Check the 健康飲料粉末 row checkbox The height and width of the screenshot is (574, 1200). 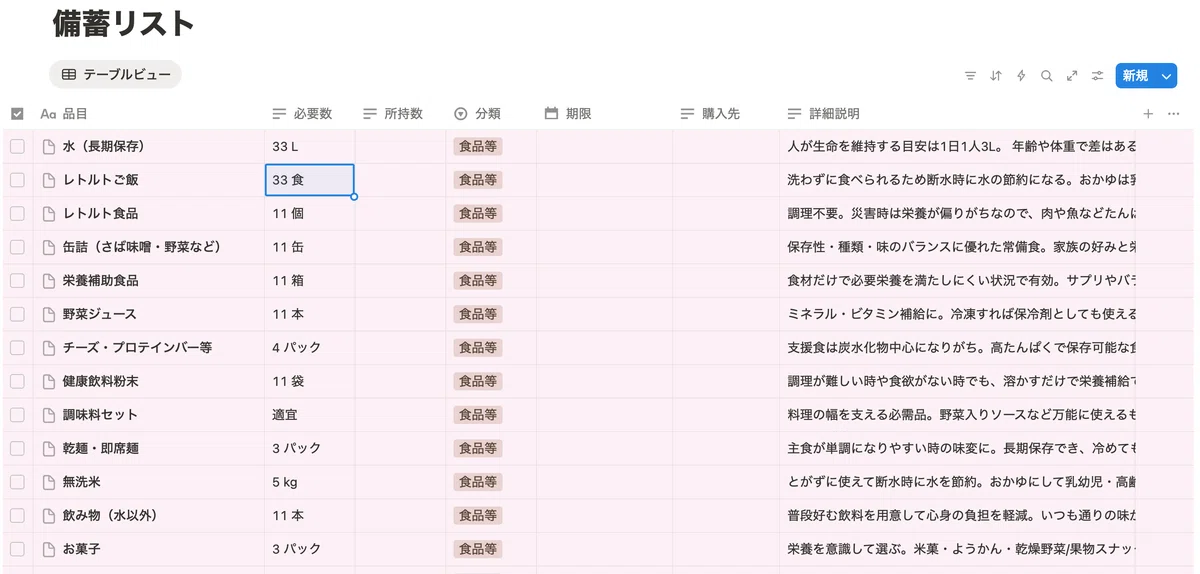click(17, 381)
